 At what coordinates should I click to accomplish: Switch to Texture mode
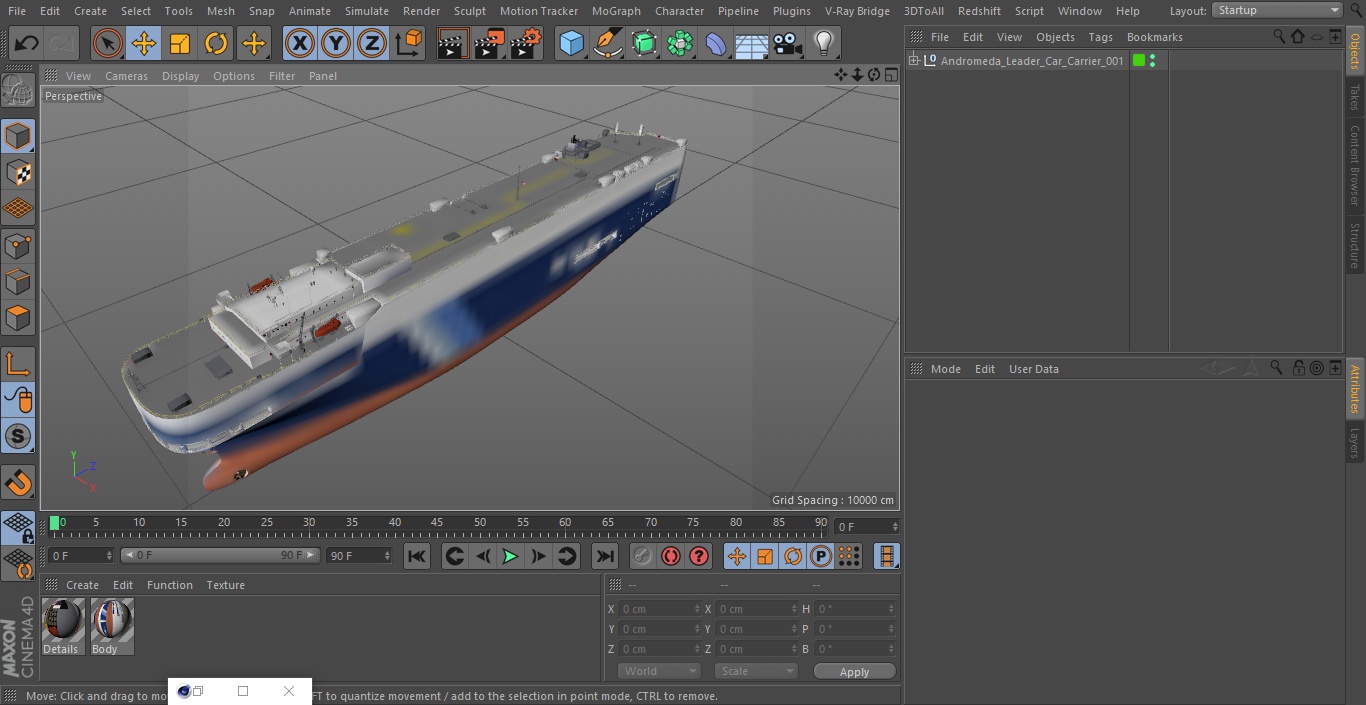coord(18,173)
